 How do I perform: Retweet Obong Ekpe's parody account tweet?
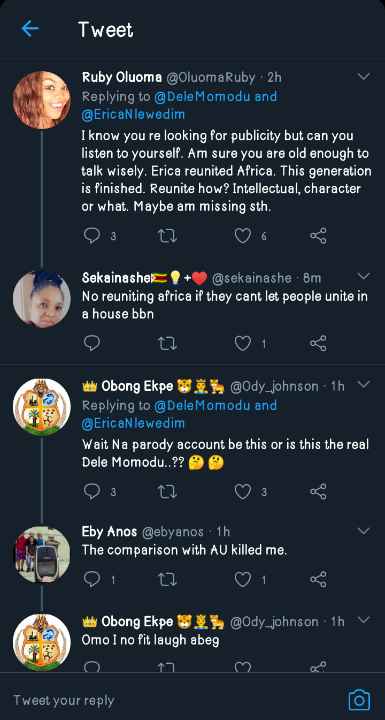point(167,492)
